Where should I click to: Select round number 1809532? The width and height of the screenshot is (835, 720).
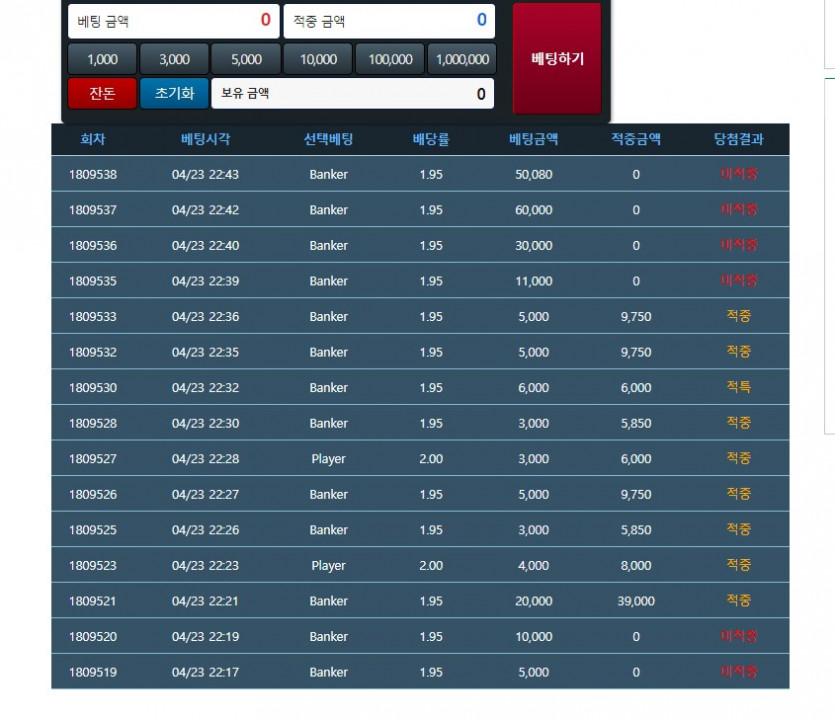tap(93, 353)
